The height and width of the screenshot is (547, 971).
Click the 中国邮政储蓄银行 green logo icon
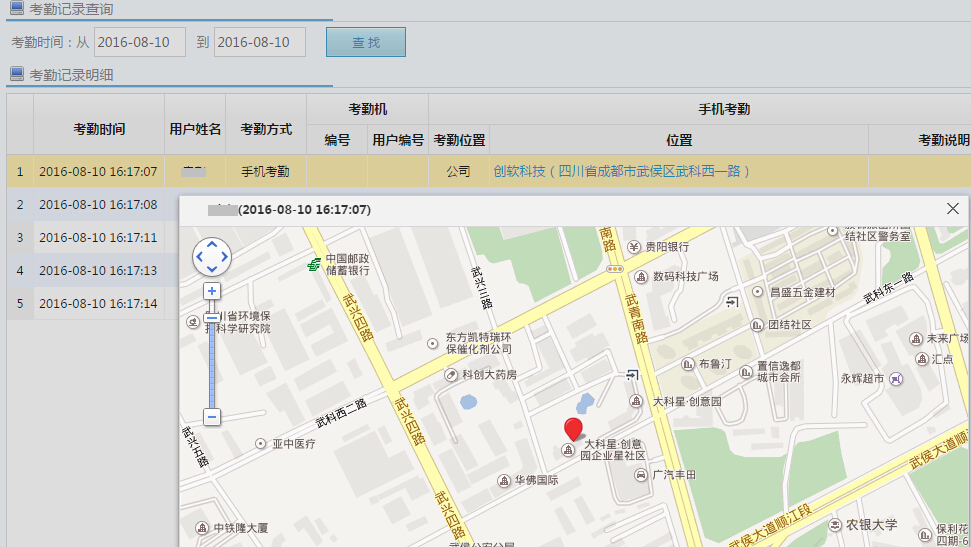314,264
